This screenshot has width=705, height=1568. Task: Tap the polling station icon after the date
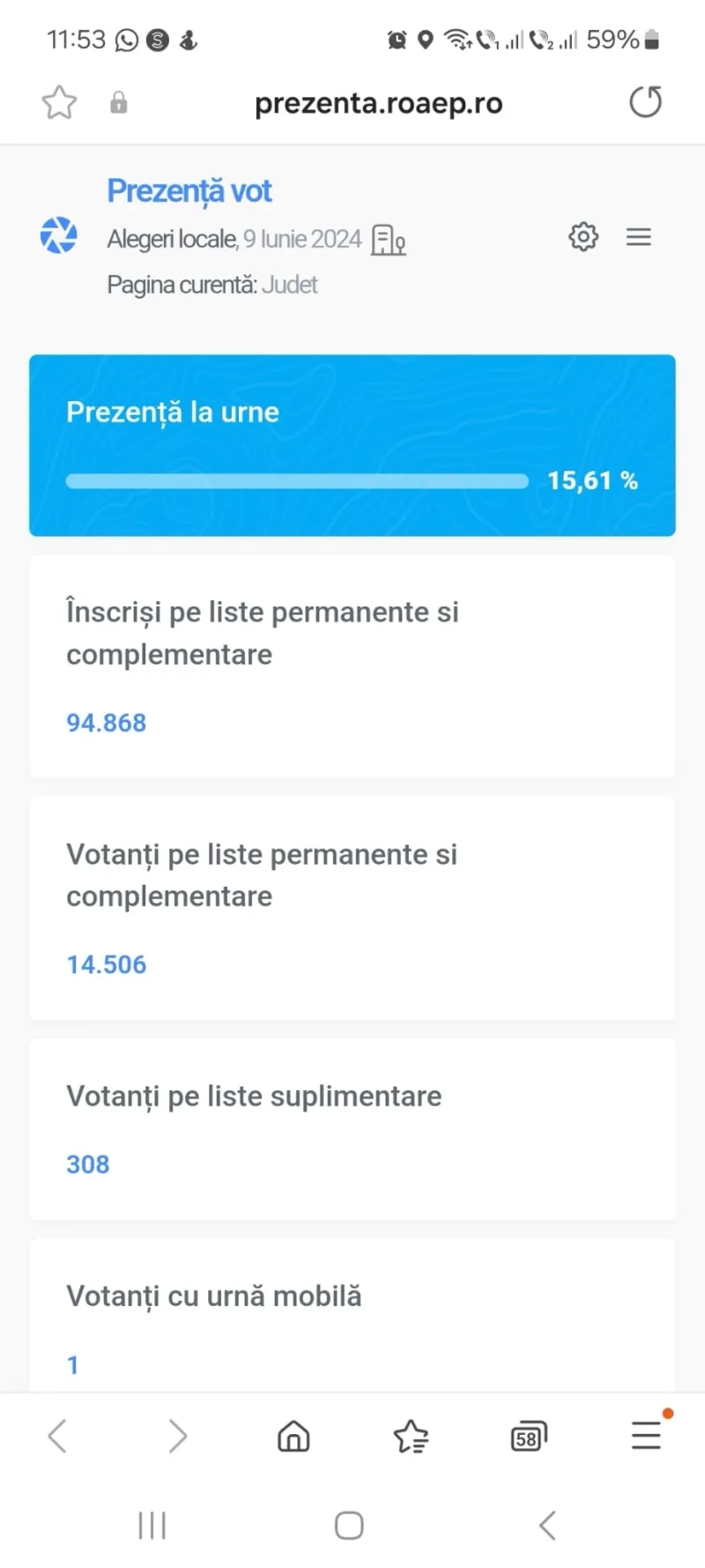coord(389,240)
